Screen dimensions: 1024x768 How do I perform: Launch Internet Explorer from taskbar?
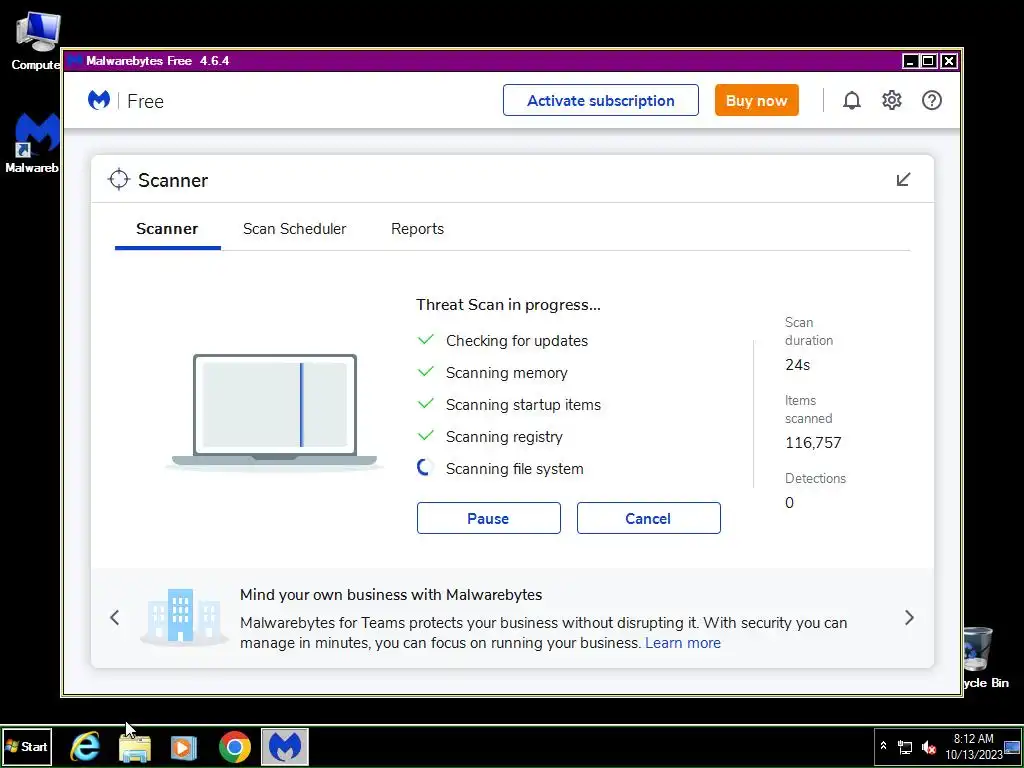[85, 746]
